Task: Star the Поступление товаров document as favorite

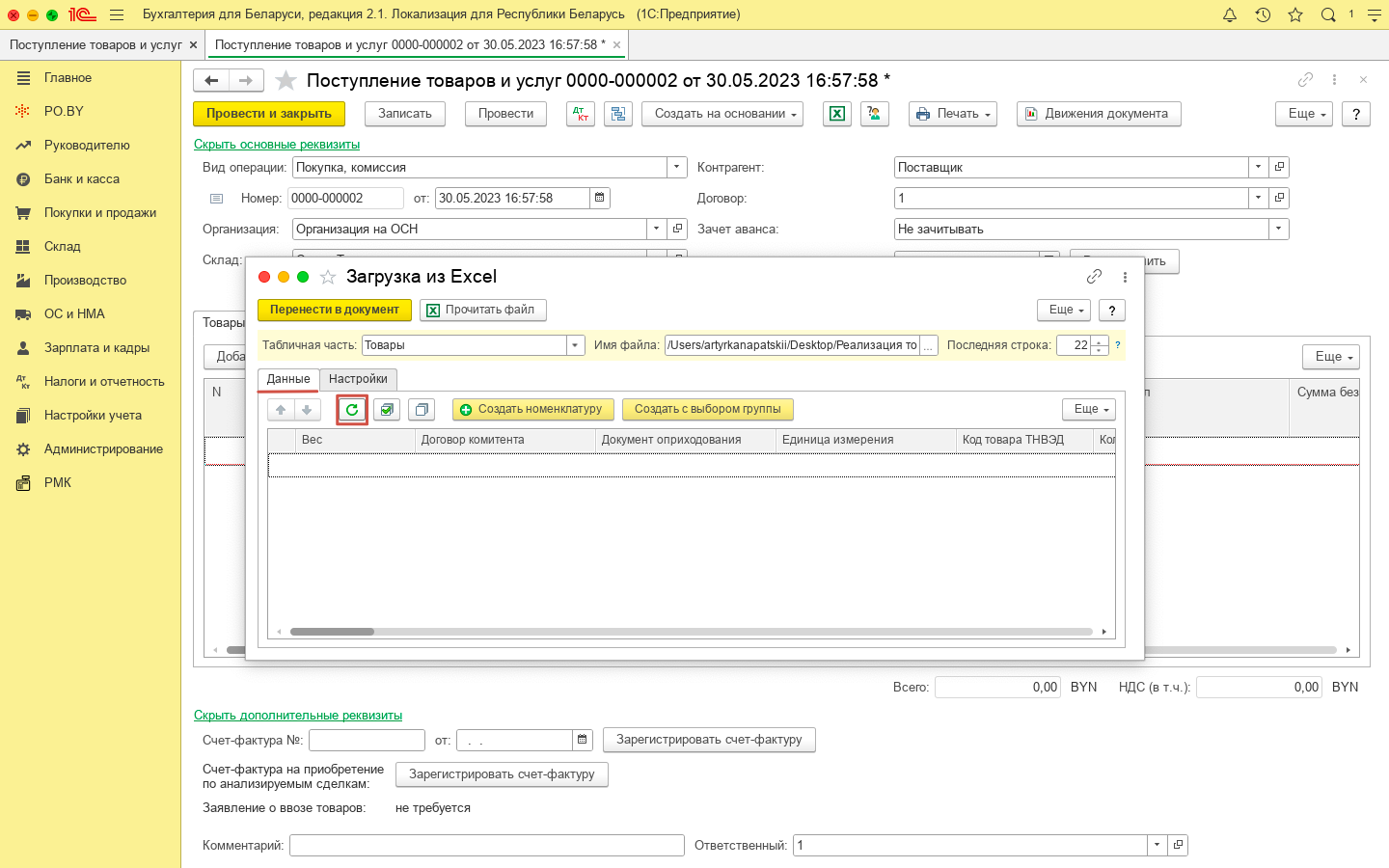Action: click(x=286, y=80)
